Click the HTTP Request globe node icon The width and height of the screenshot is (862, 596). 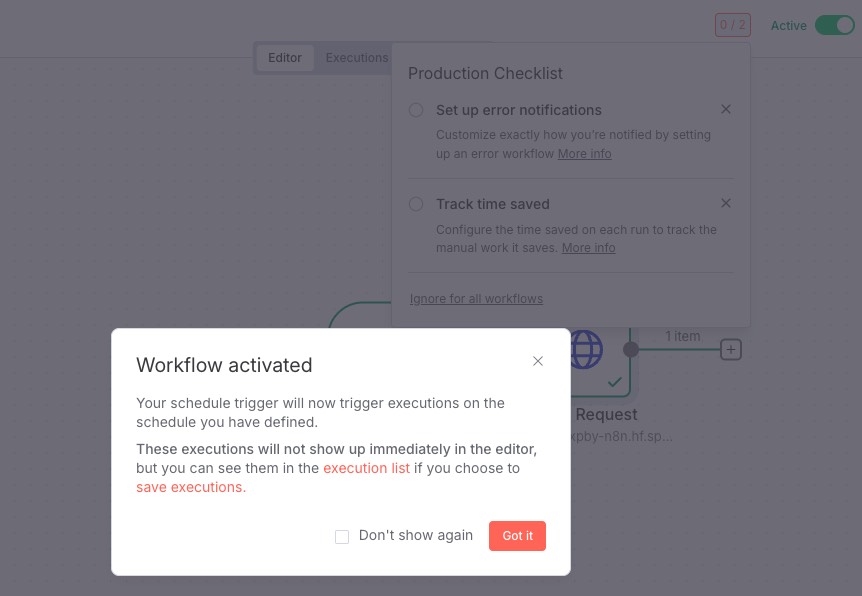click(587, 350)
